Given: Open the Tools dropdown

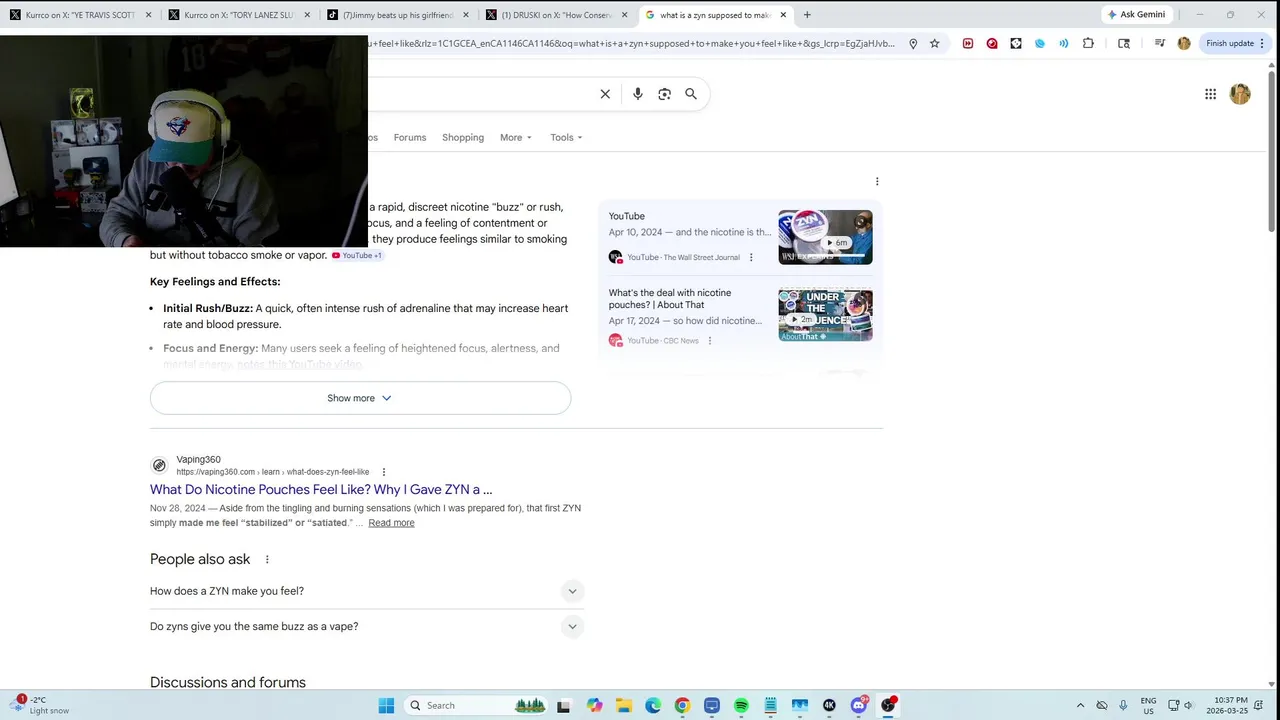Looking at the screenshot, I should coord(566,138).
